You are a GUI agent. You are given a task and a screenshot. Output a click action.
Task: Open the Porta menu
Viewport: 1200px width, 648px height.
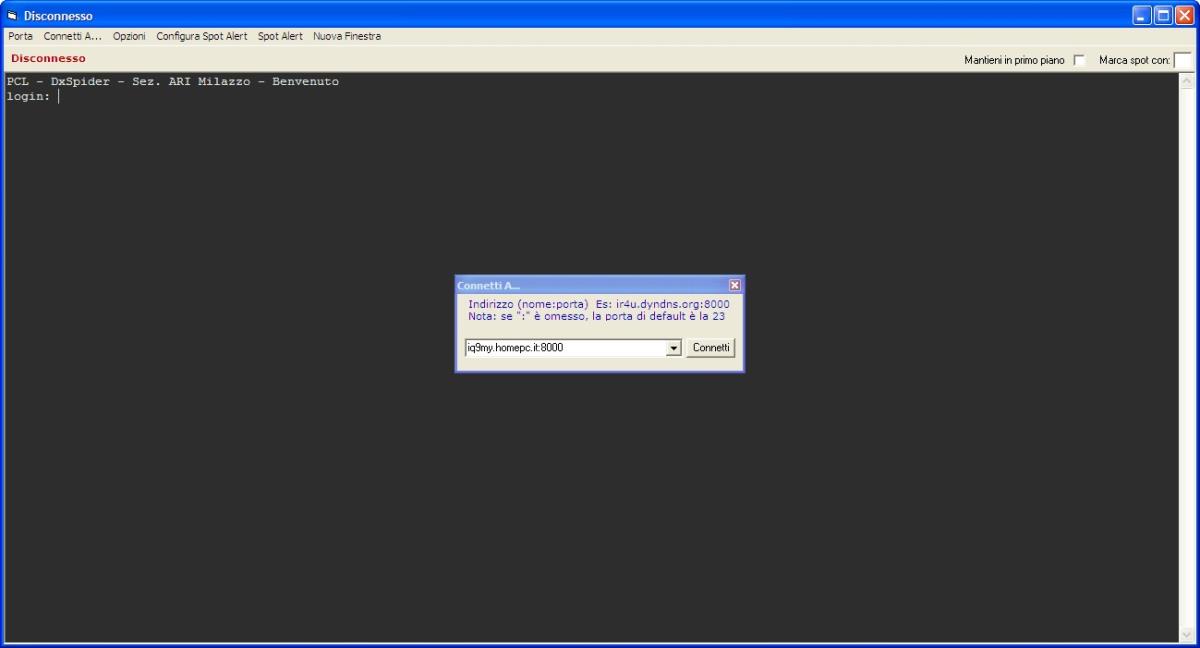[x=20, y=36]
